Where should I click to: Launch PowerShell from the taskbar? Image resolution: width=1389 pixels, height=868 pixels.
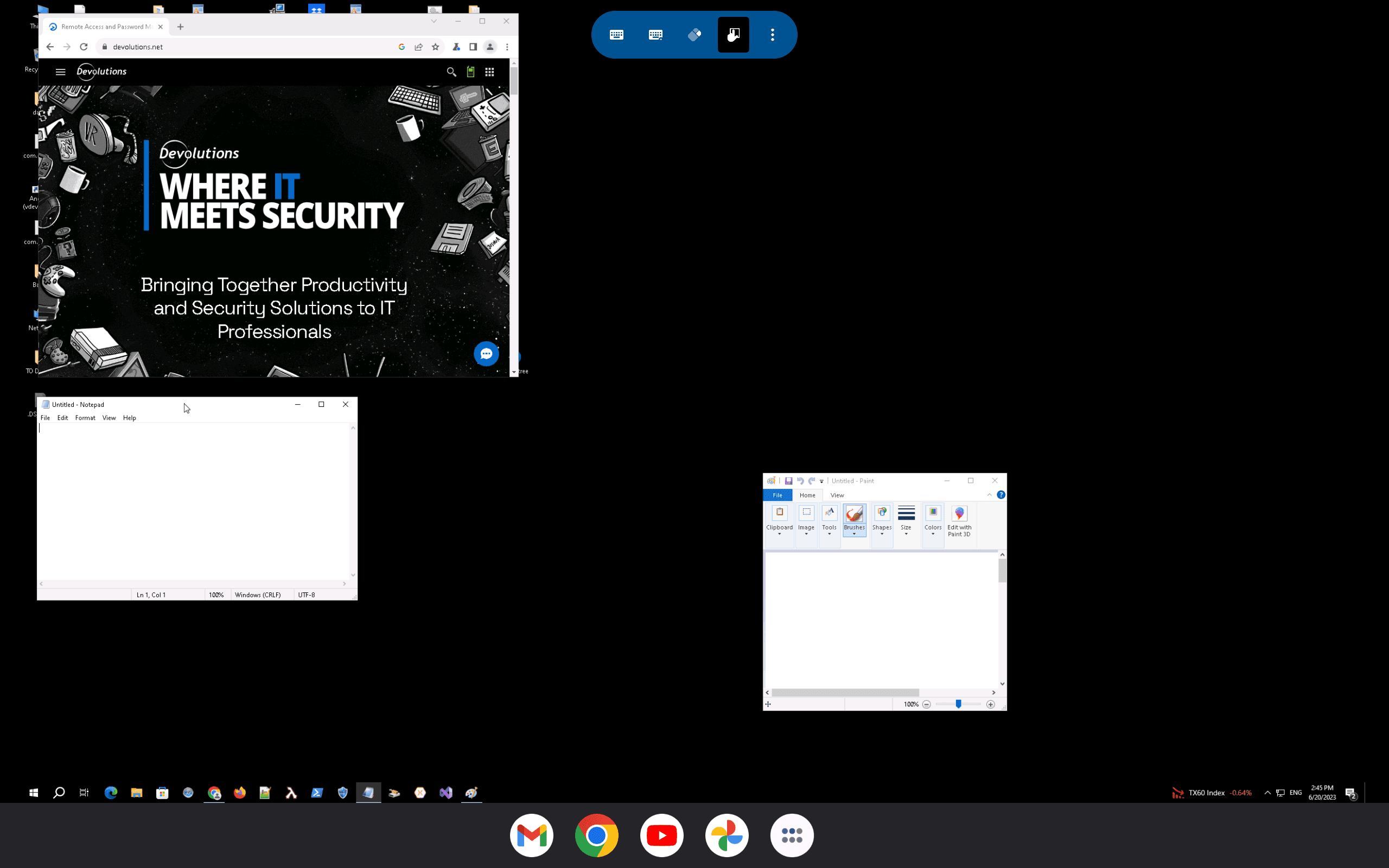[x=317, y=792]
